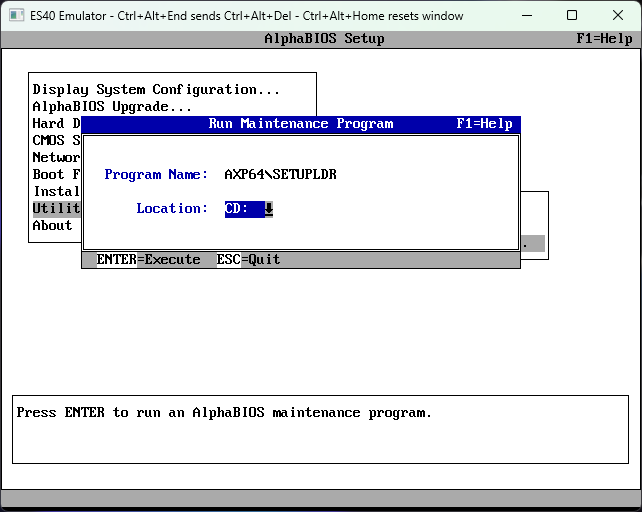The height and width of the screenshot is (512, 642).
Task: Maximize the ES40 Emulator window
Action: 572,16
